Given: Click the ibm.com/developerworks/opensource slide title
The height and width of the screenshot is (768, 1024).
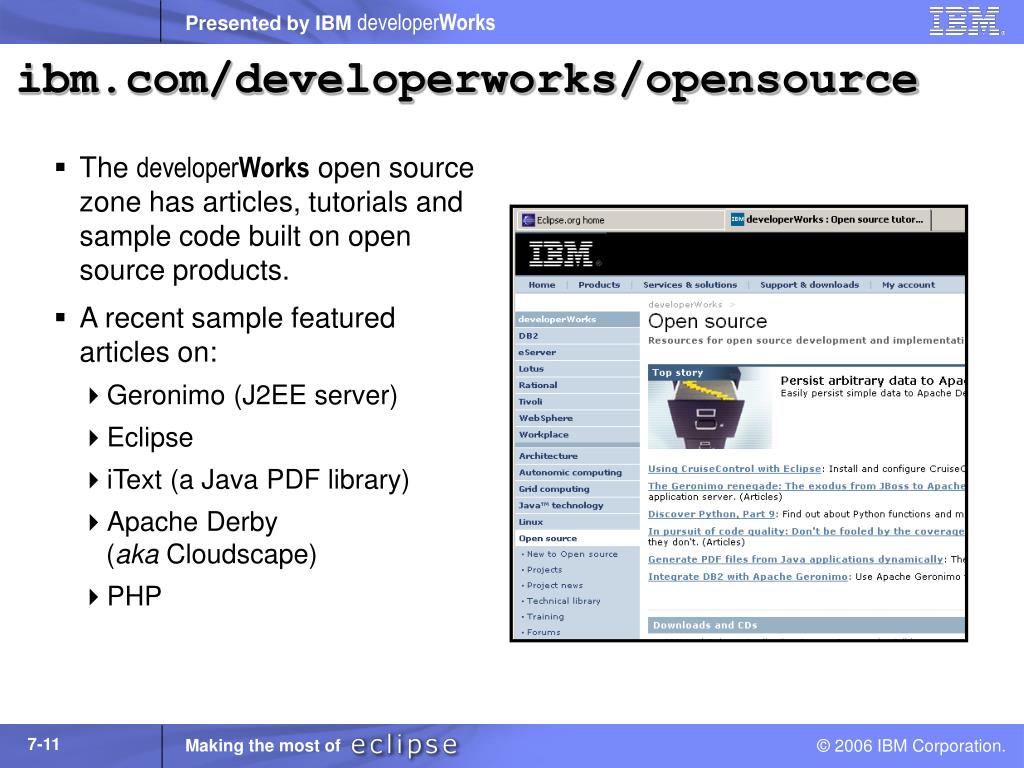Looking at the screenshot, I should tap(468, 80).
